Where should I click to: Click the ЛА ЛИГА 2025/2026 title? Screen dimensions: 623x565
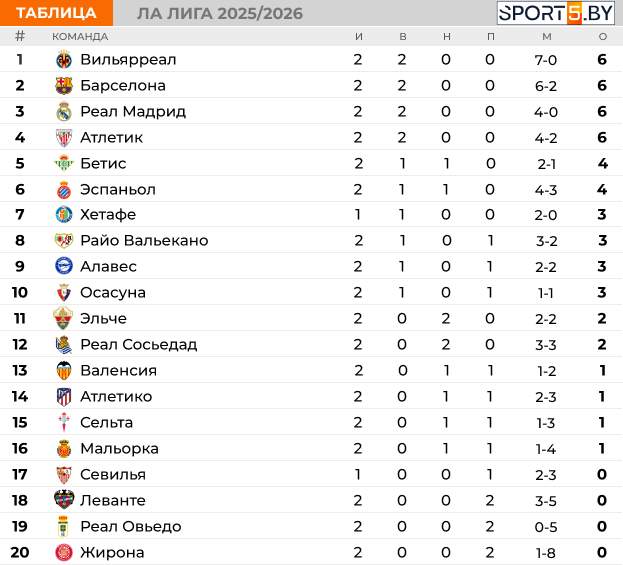point(220,14)
